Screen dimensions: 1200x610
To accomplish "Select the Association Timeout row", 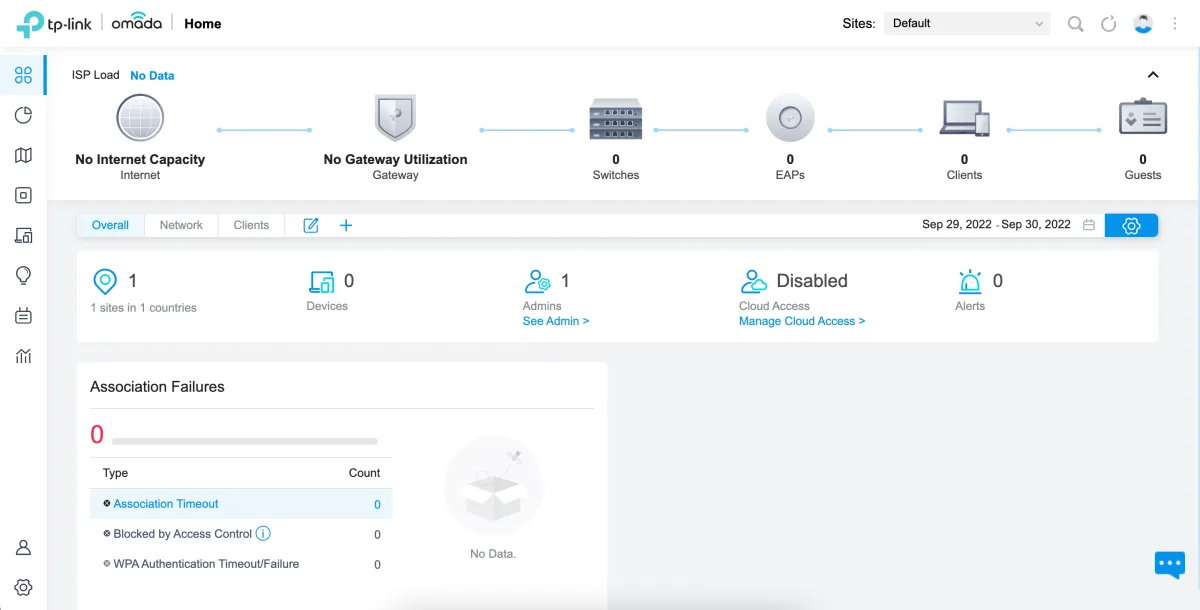I will (241, 504).
